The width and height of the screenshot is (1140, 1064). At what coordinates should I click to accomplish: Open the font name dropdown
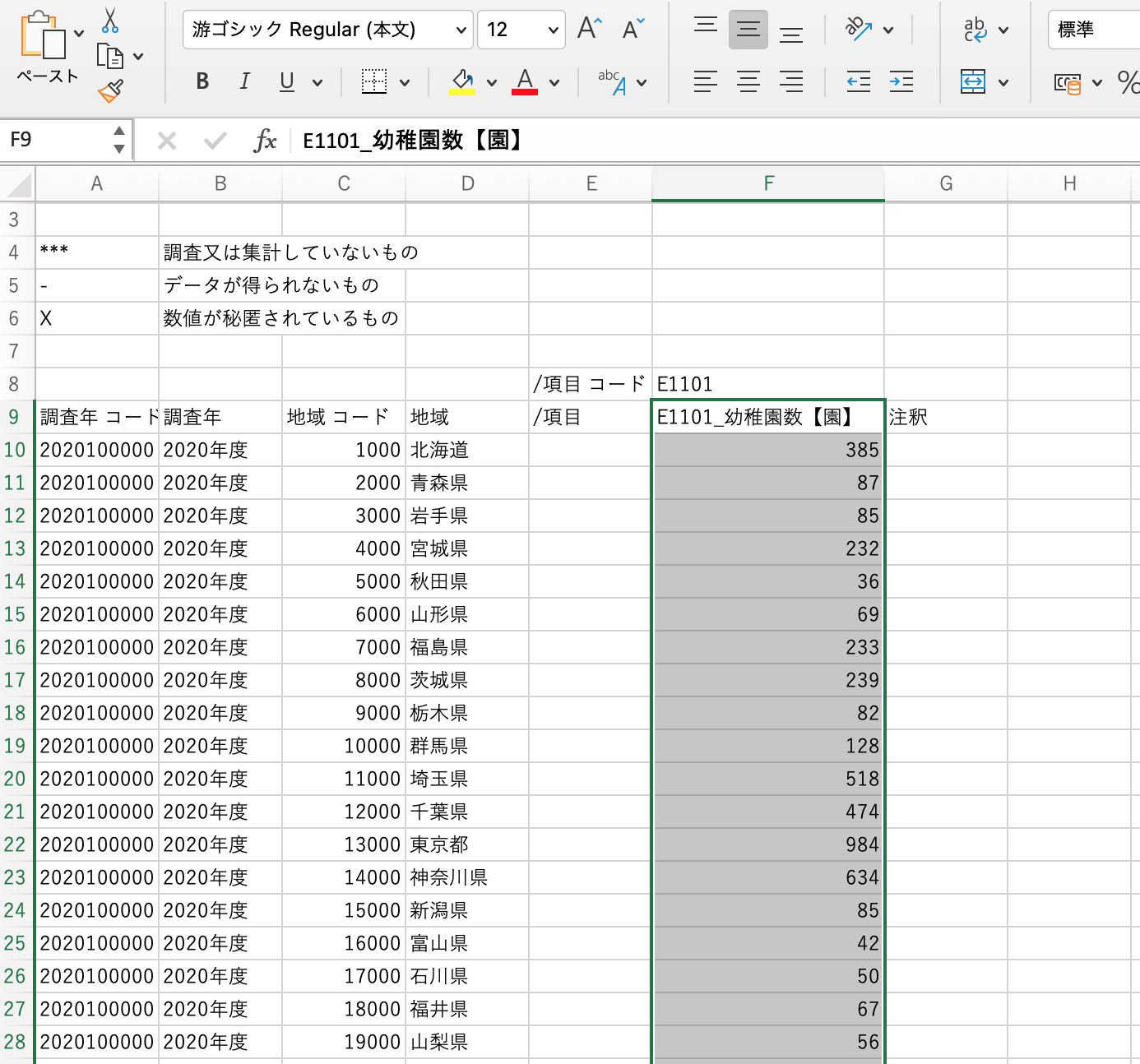tap(461, 30)
